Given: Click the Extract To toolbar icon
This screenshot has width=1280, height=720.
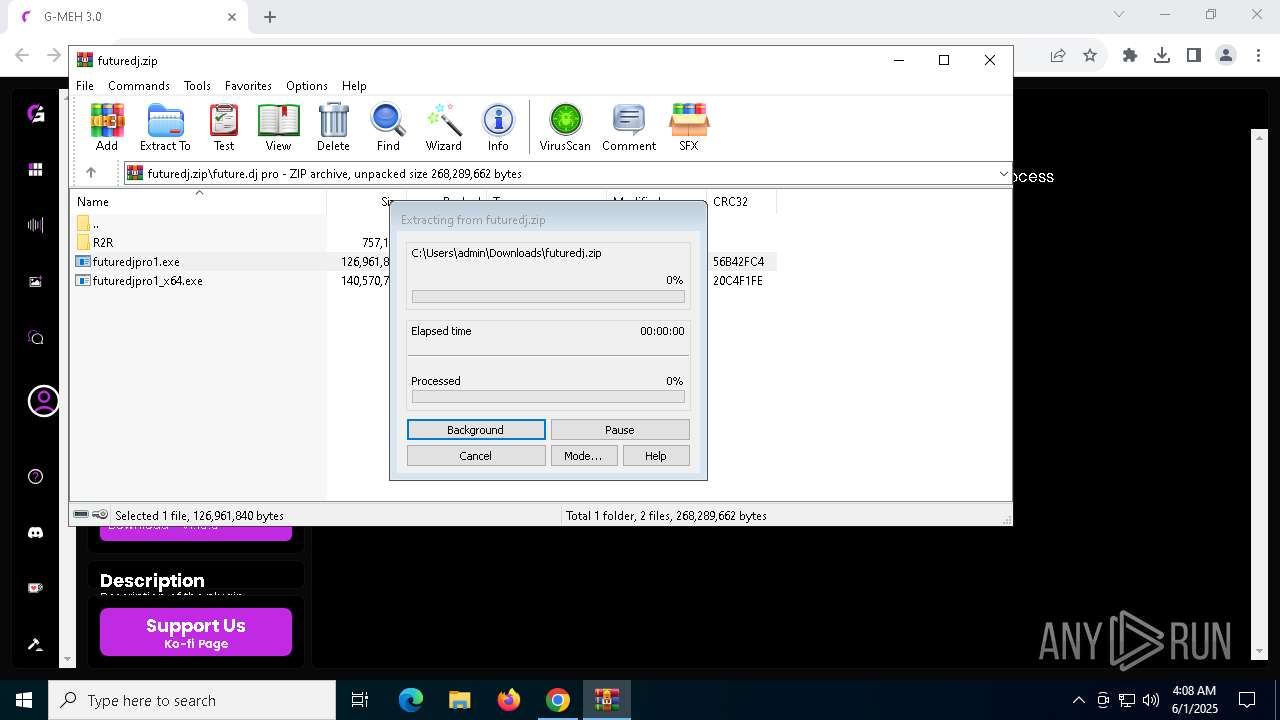Looking at the screenshot, I should 165,127.
